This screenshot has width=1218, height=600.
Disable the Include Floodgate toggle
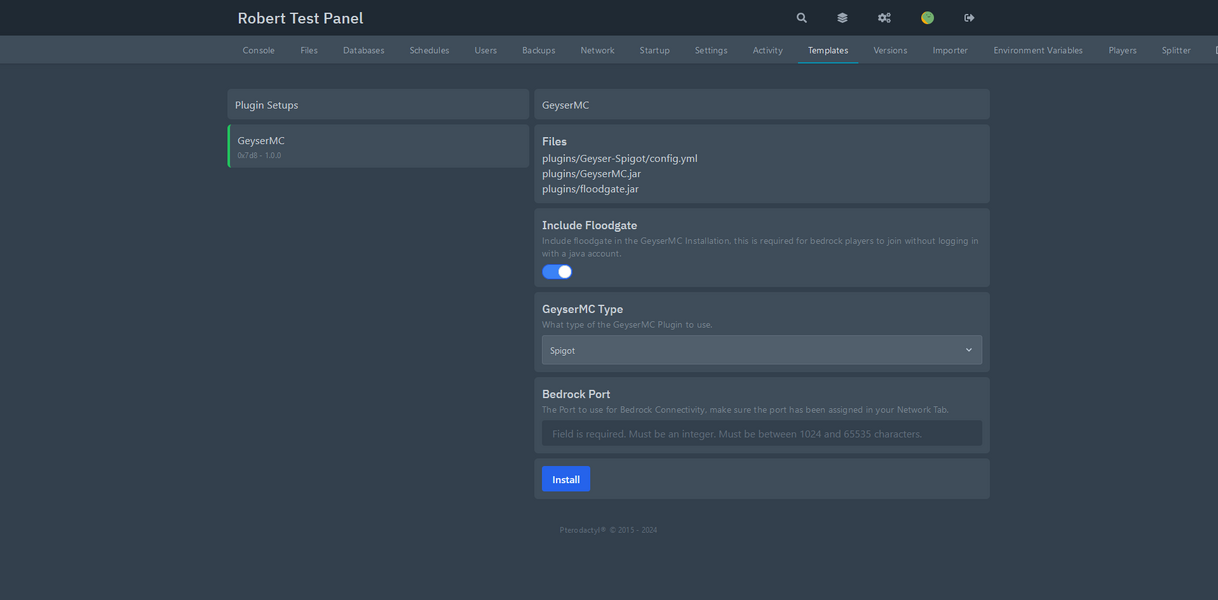(557, 271)
